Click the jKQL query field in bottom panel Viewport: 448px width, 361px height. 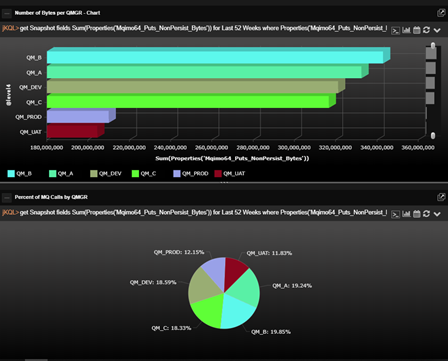click(203, 212)
